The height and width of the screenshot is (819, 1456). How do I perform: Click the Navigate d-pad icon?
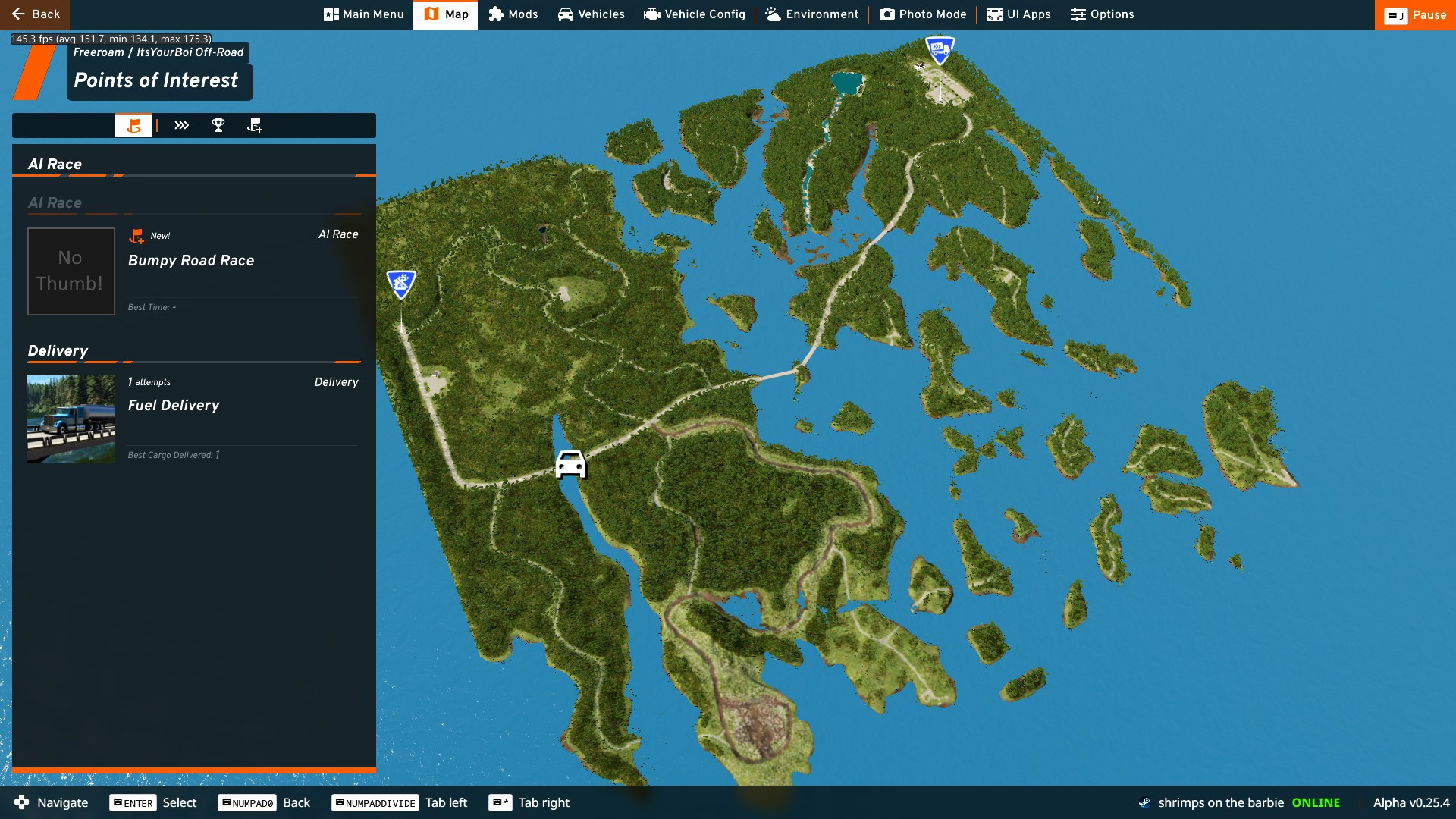(22, 802)
